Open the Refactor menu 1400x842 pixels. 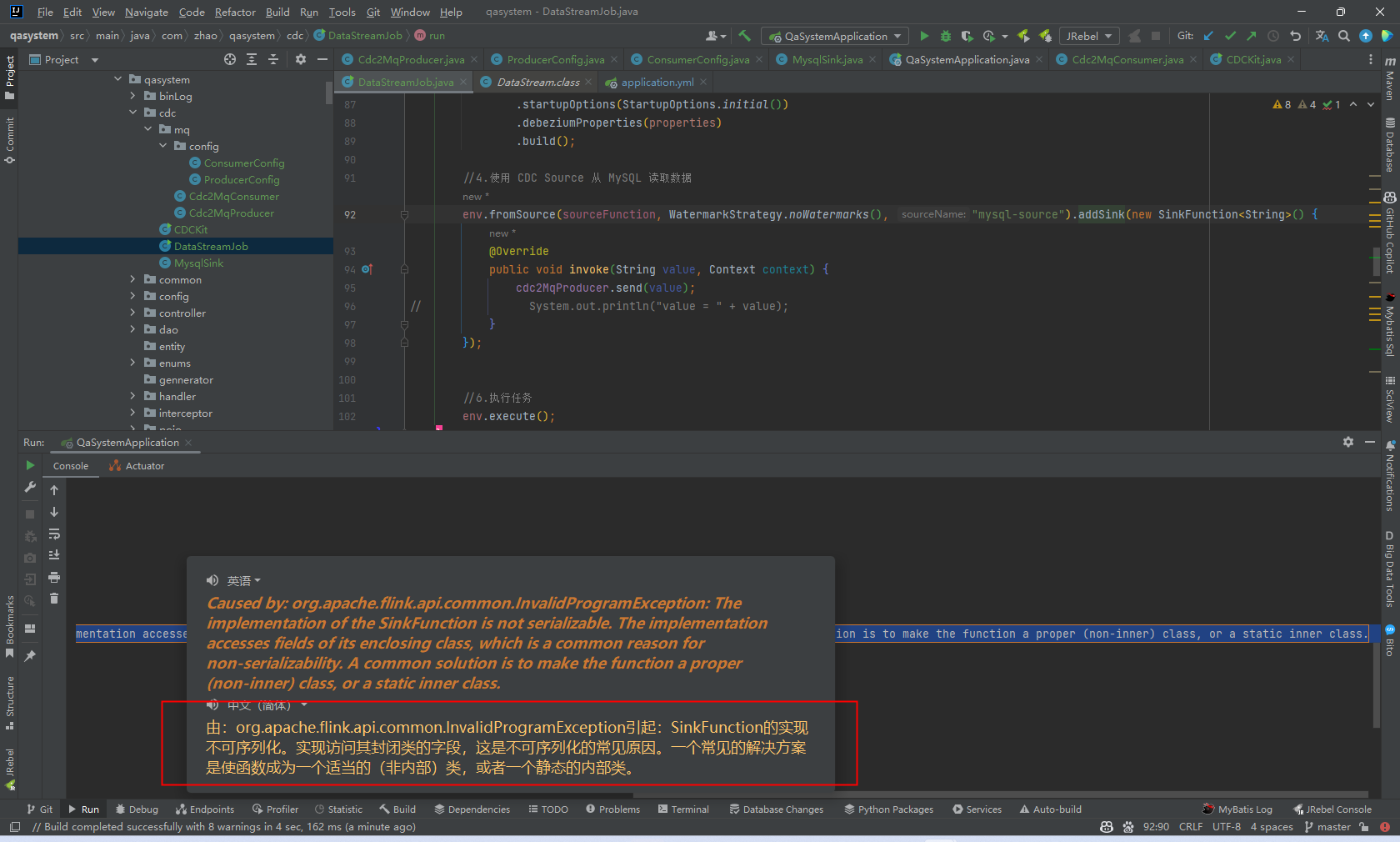coord(235,12)
